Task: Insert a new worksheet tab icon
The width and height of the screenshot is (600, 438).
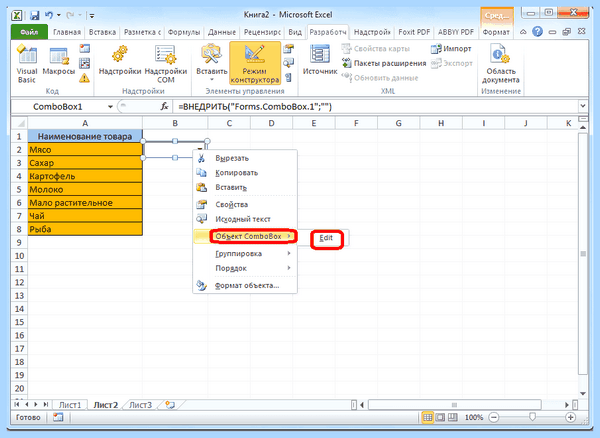Action: click(x=170, y=405)
